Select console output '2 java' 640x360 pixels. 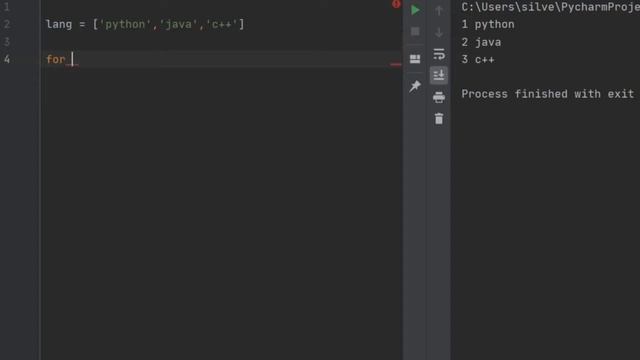[481, 42]
